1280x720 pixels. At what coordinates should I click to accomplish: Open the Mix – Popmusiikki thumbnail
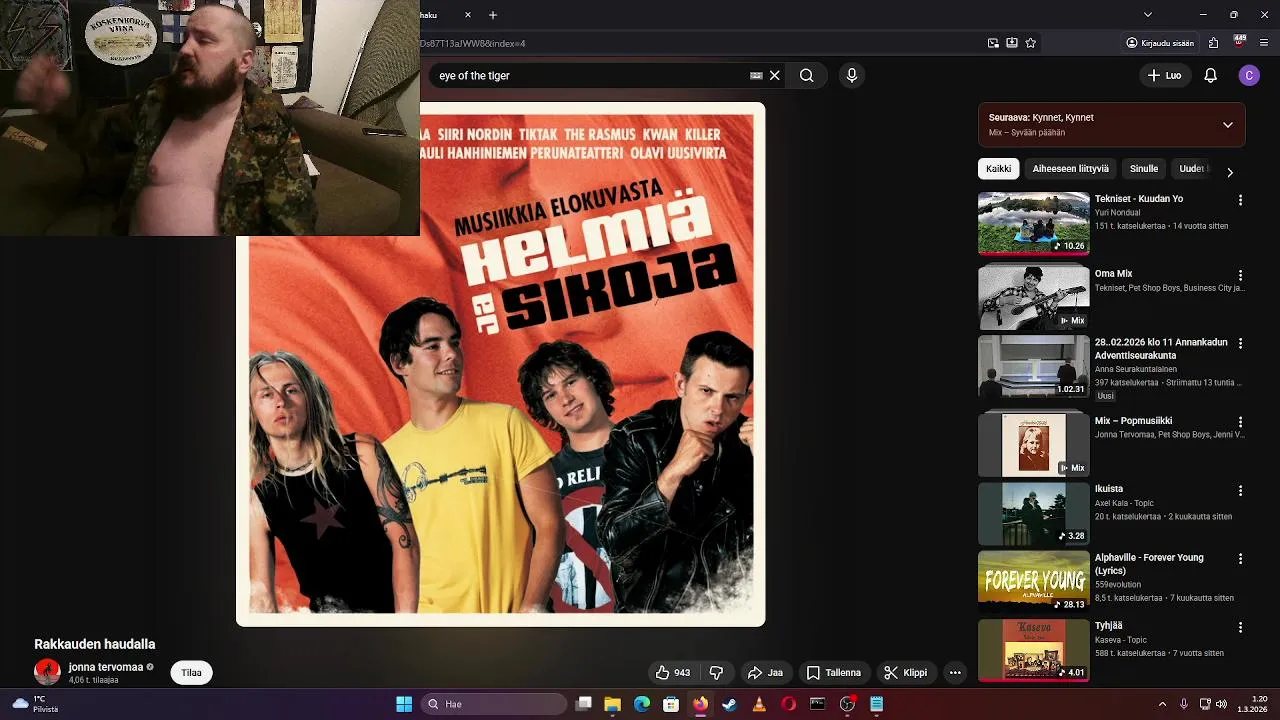[x=1034, y=444]
